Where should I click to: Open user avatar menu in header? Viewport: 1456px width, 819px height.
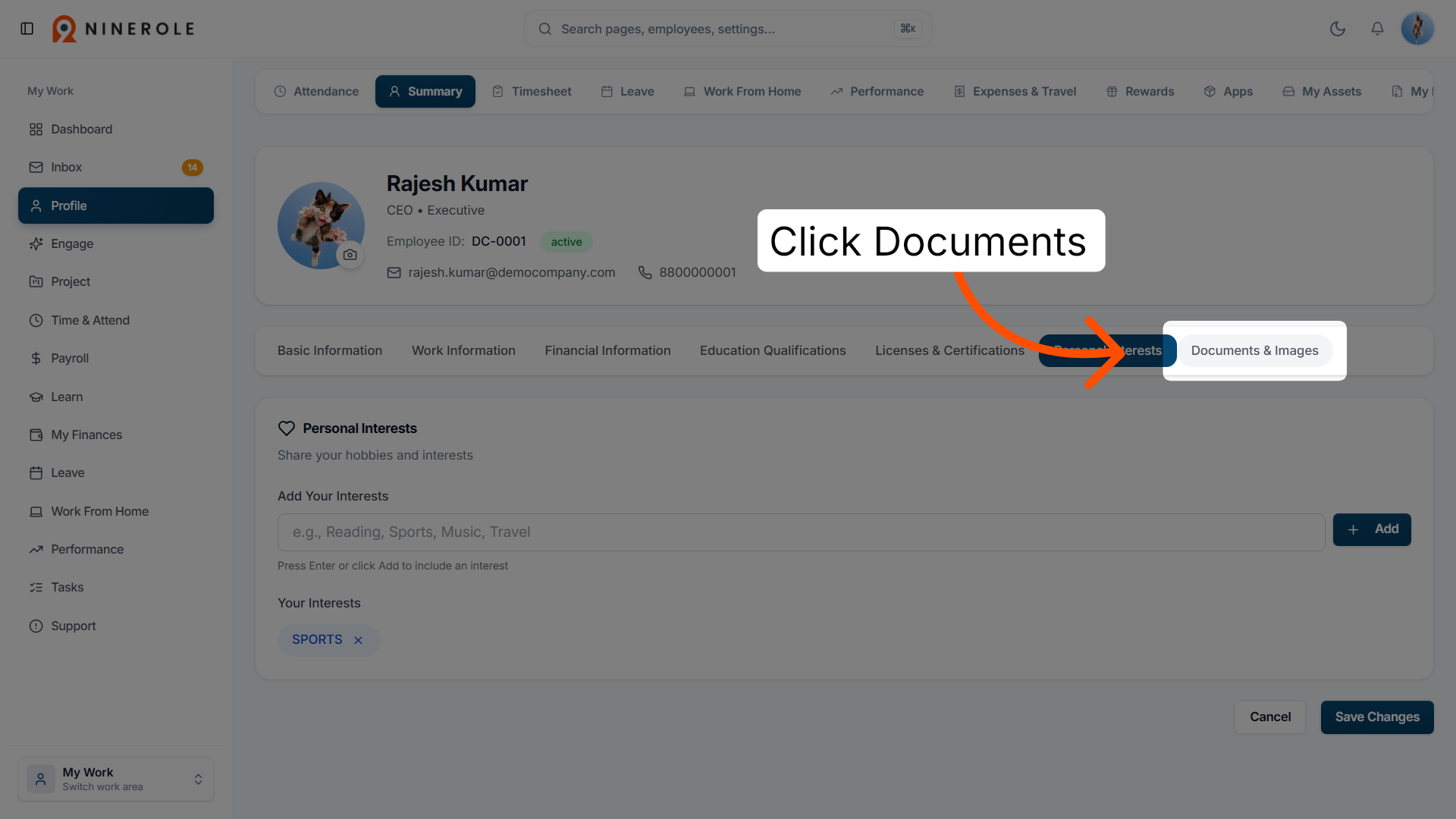pos(1417,29)
